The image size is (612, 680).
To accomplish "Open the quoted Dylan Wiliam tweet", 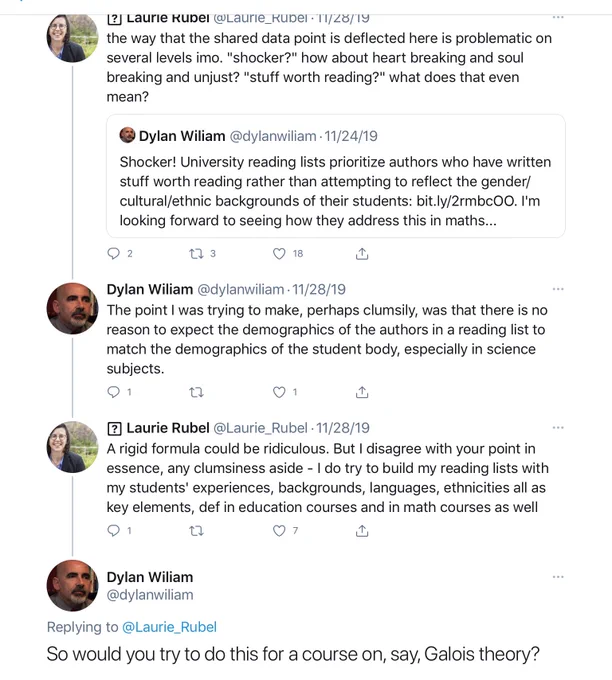I will 336,176.
